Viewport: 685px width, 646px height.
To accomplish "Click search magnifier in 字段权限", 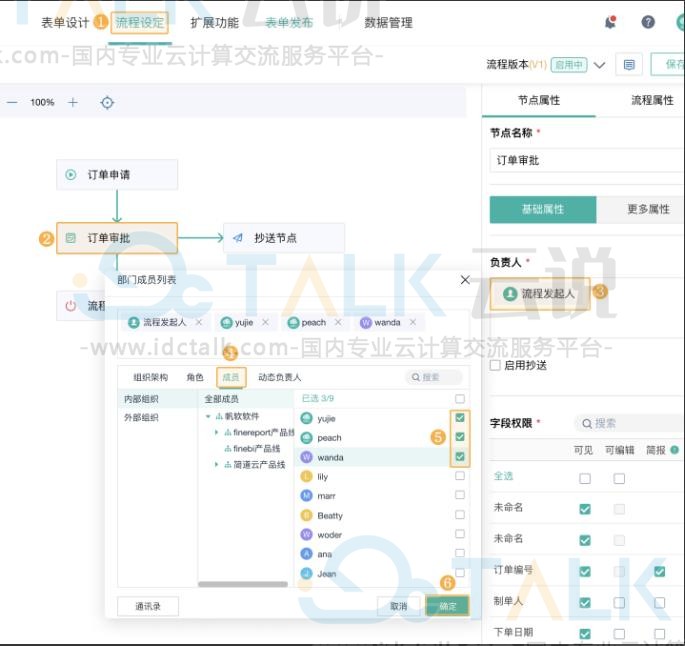I will coord(587,423).
